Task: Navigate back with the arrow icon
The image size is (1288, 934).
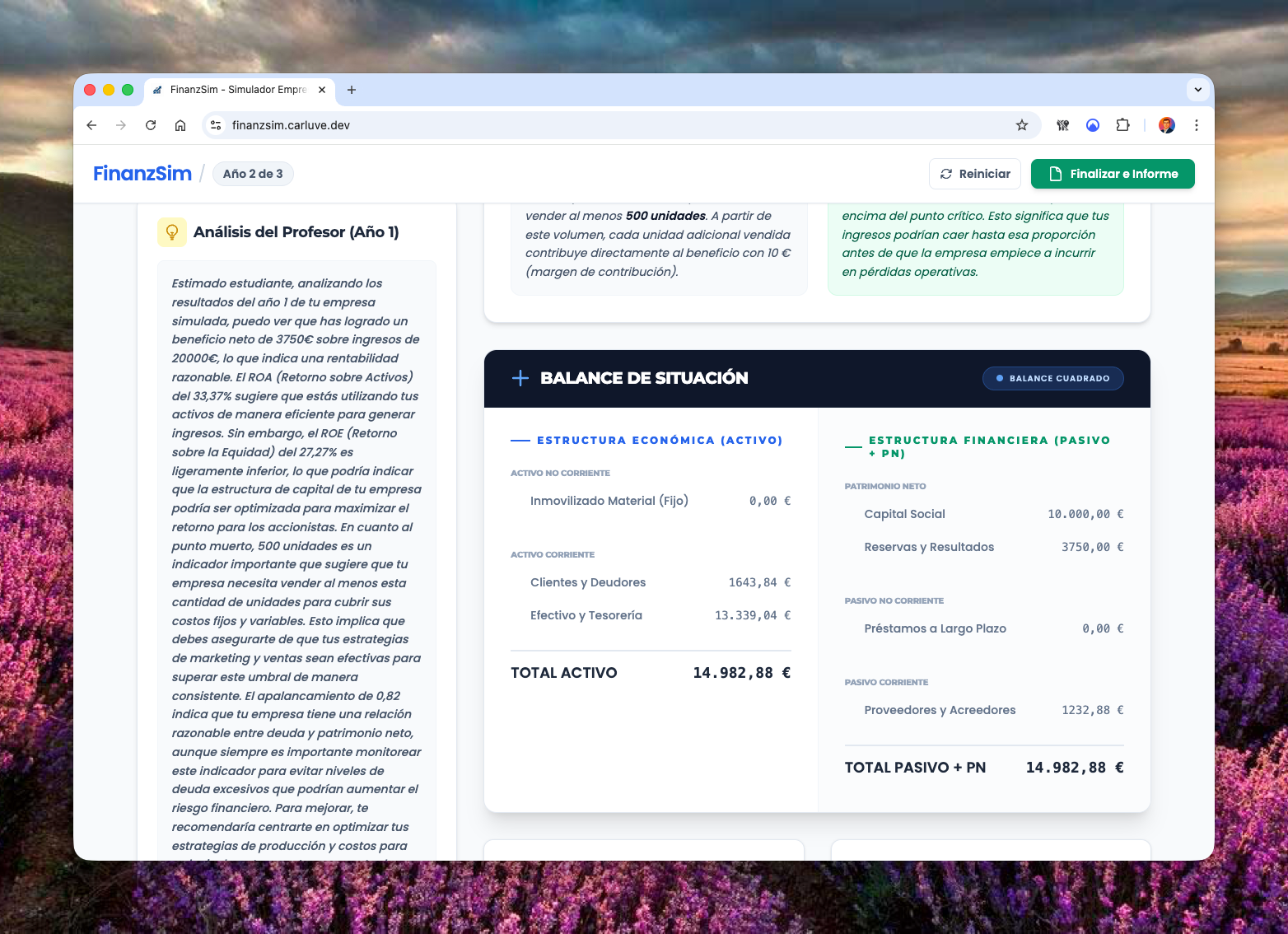Action: (x=91, y=125)
